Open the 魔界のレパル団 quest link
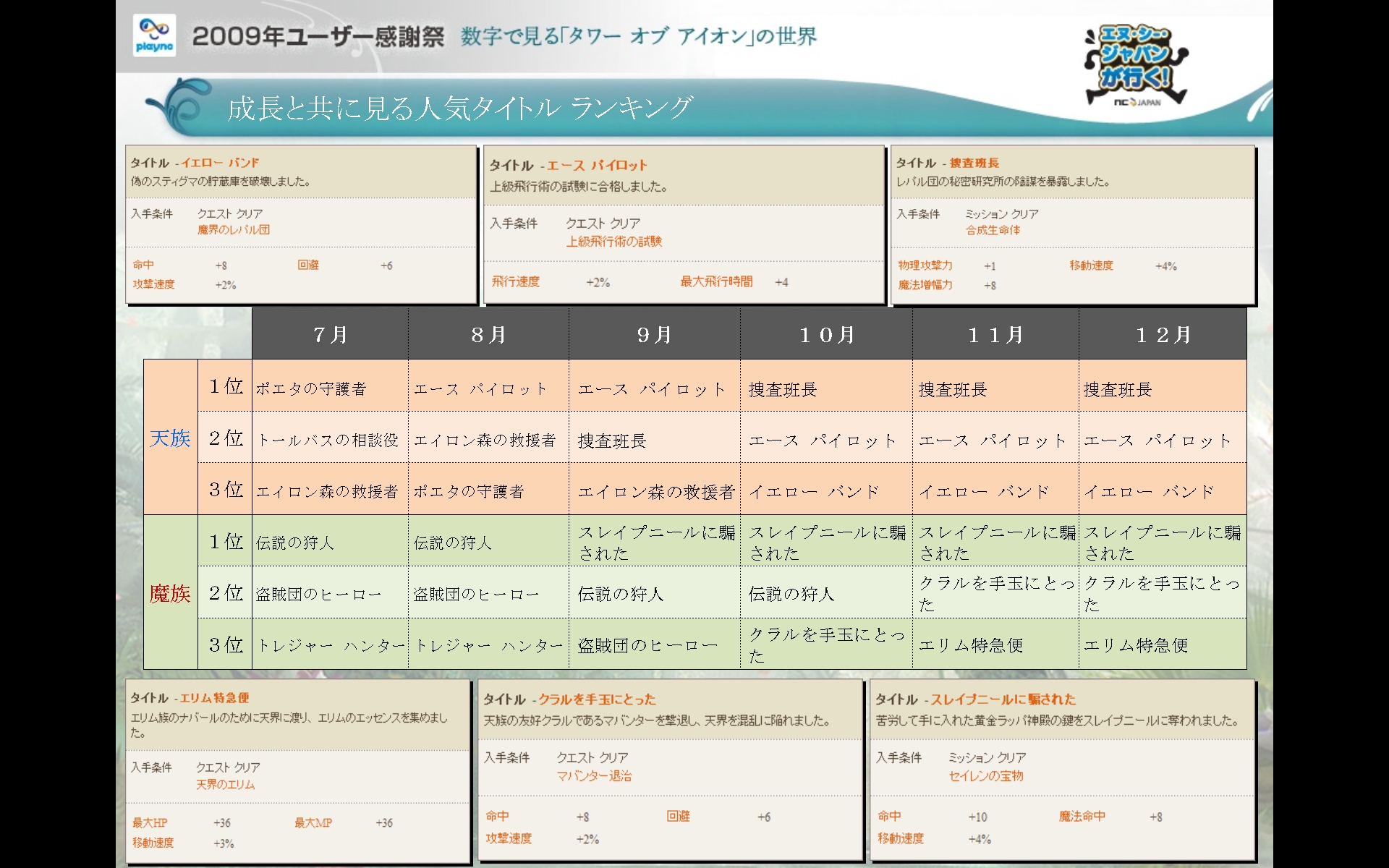Screen dimensions: 1389x868 coord(233,230)
